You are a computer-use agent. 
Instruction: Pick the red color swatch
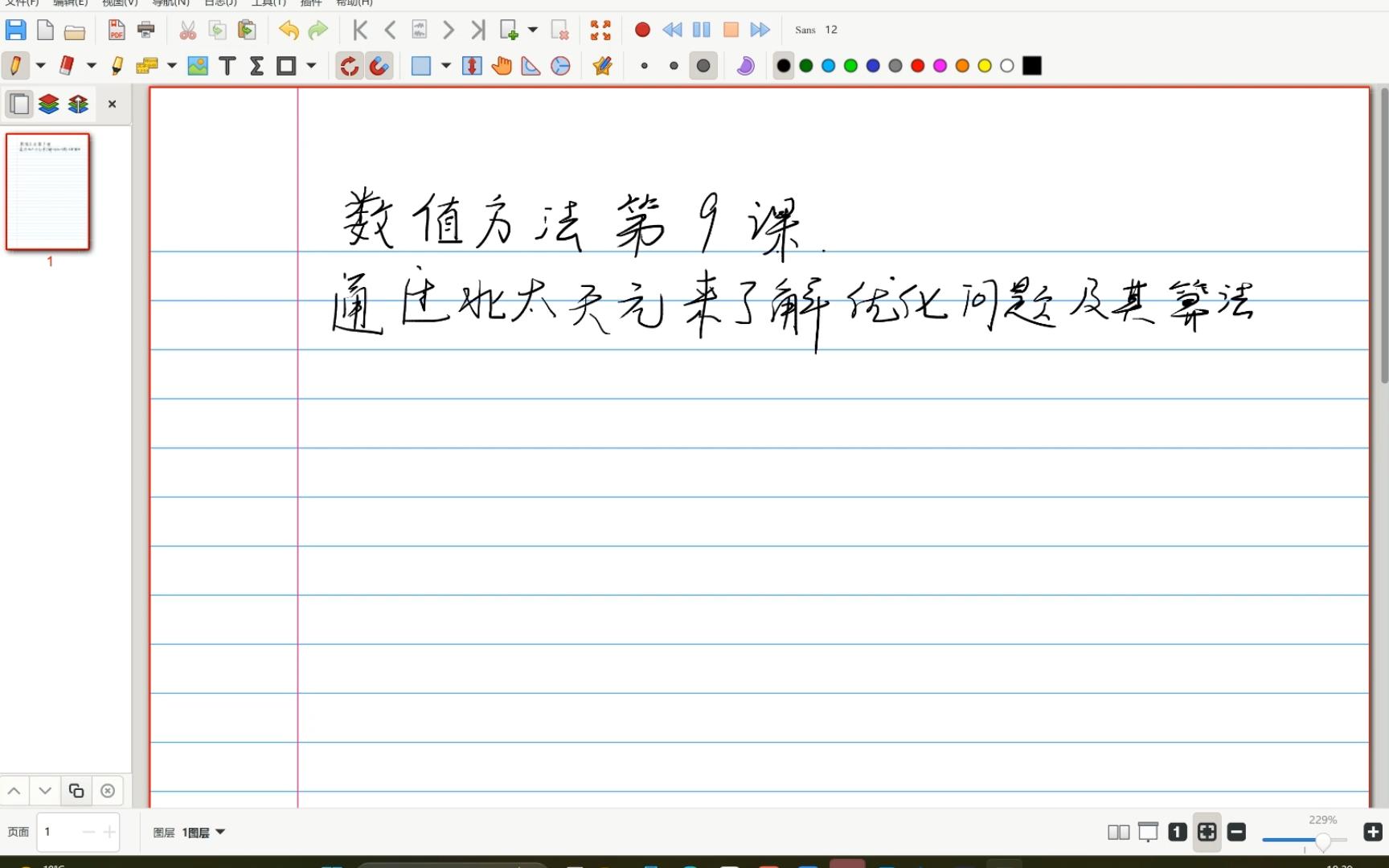click(x=918, y=66)
